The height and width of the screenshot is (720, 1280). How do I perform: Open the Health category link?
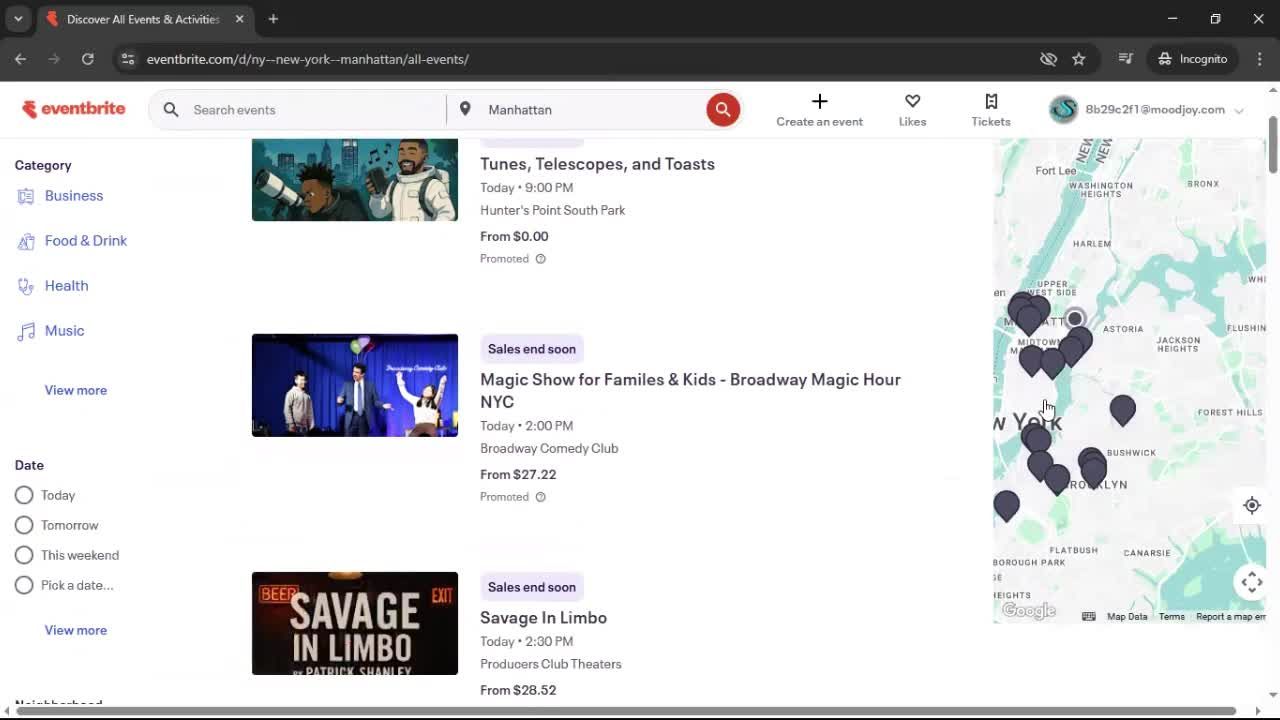point(66,286)
